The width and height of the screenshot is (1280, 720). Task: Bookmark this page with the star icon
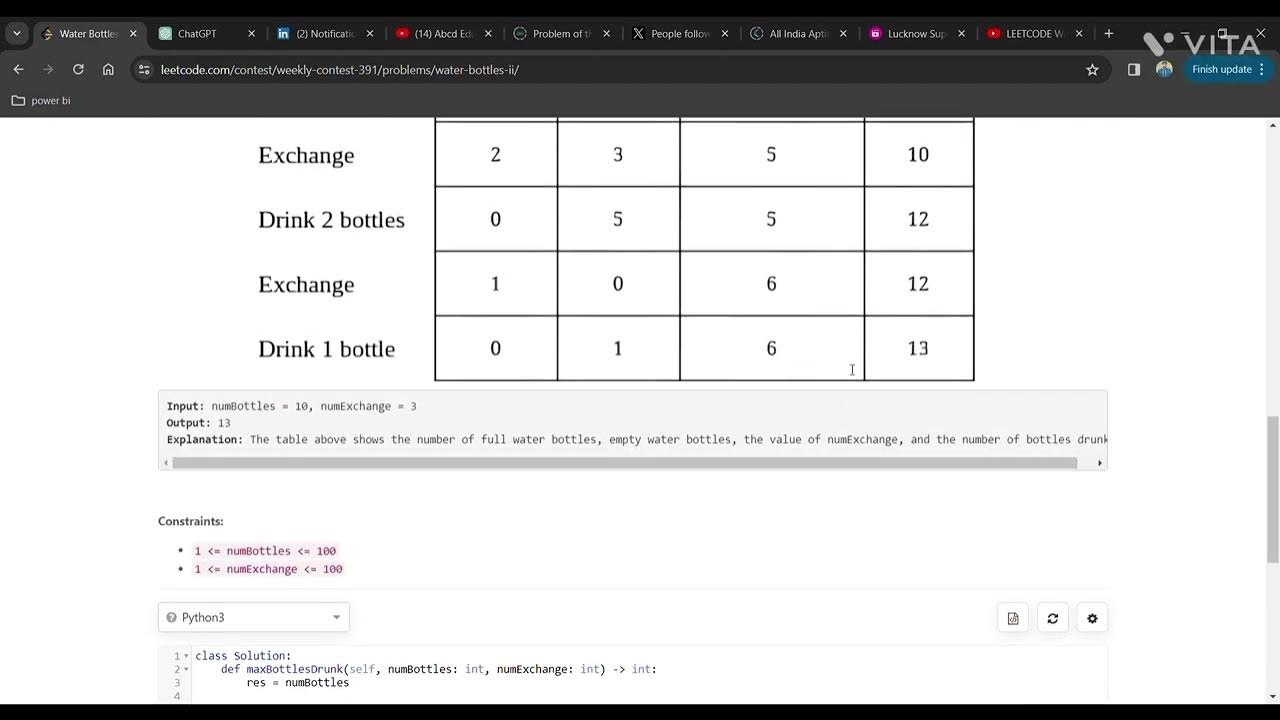tap(1092, 69)
